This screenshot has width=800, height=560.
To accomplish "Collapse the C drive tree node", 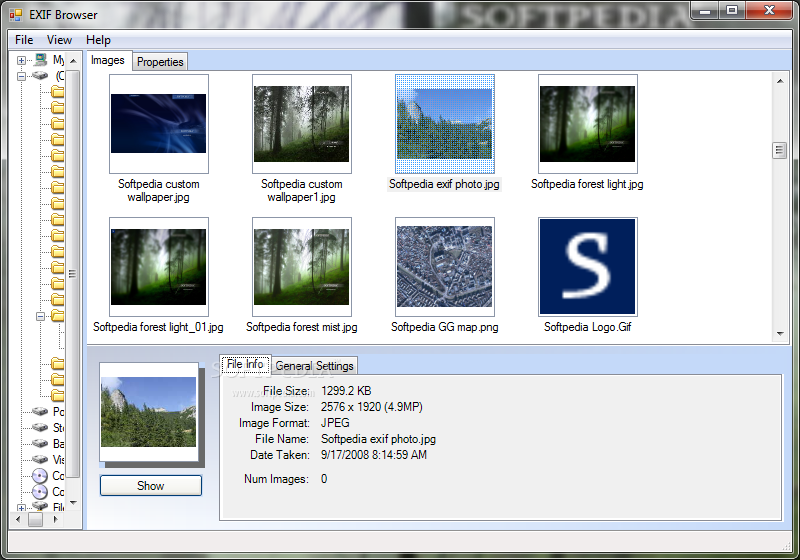I will pos(21,76).
